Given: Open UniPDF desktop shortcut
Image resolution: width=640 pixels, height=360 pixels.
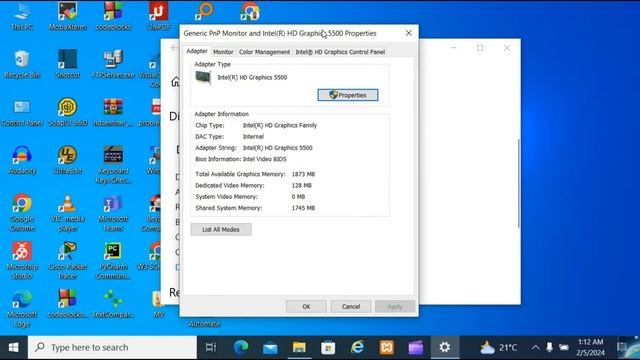Looking at the screenshot, I should tap(159, 16).
